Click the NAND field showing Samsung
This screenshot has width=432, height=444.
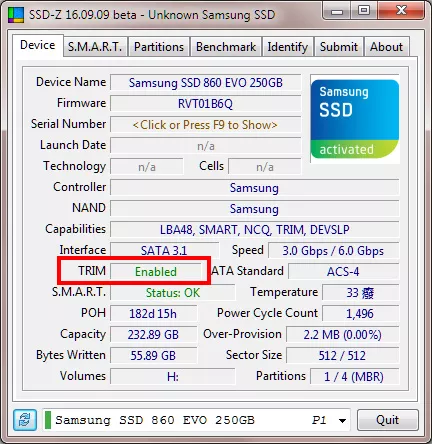pos(254,209)
